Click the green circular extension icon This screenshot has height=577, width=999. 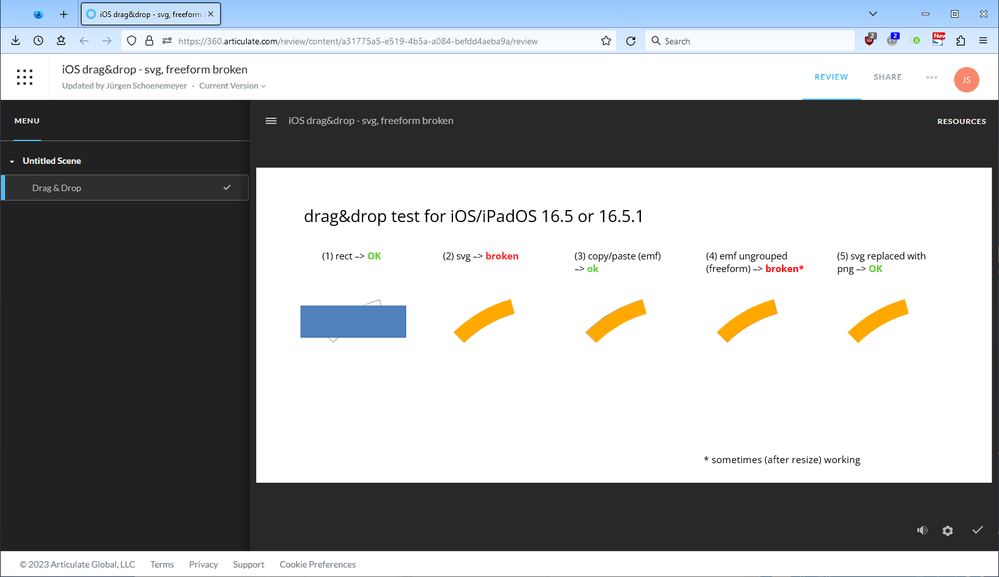pos(916,41)
